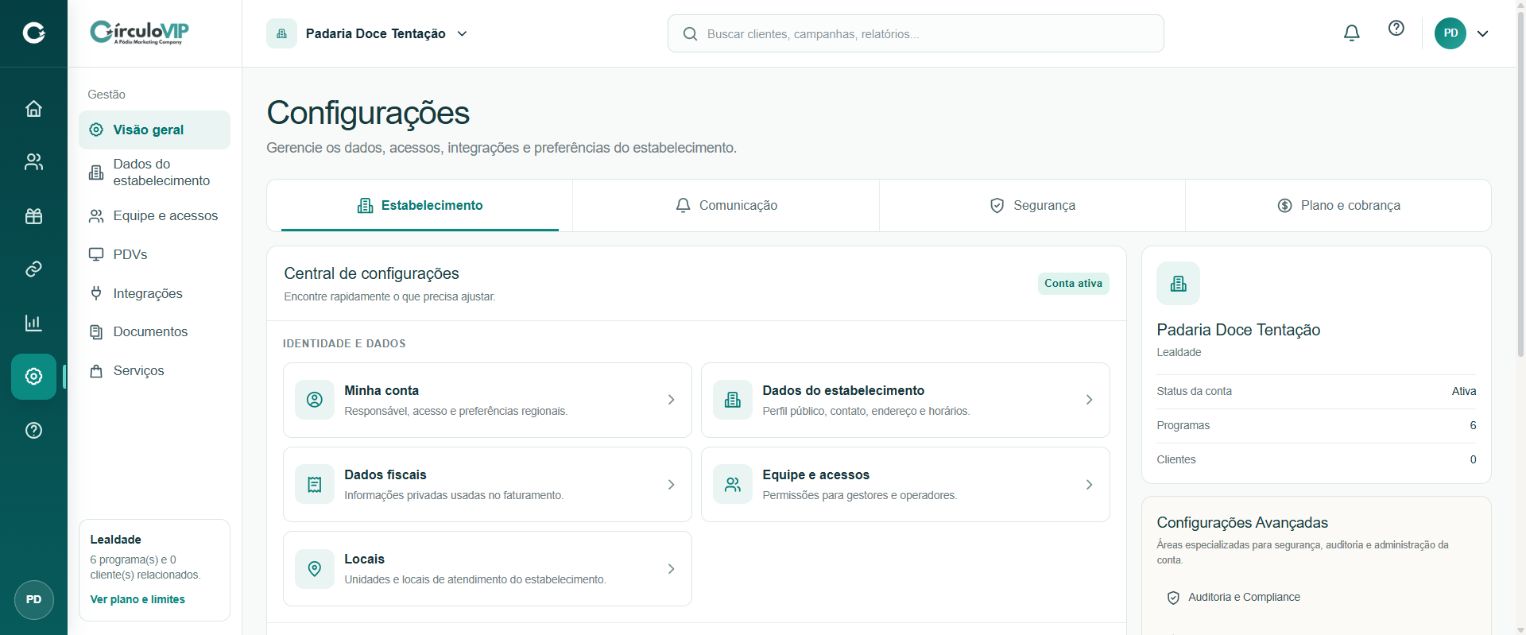Click the PDVs monitor icon in sidebar

[96, 254]
